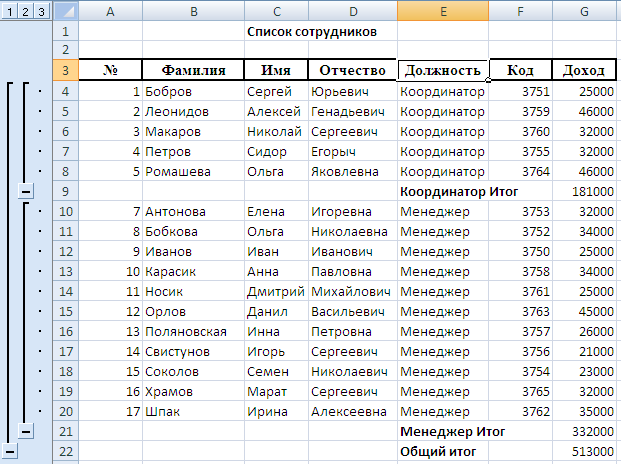
Task: Click the Отчество header cell
Action: pyautogui.click(x=353, y=70)
